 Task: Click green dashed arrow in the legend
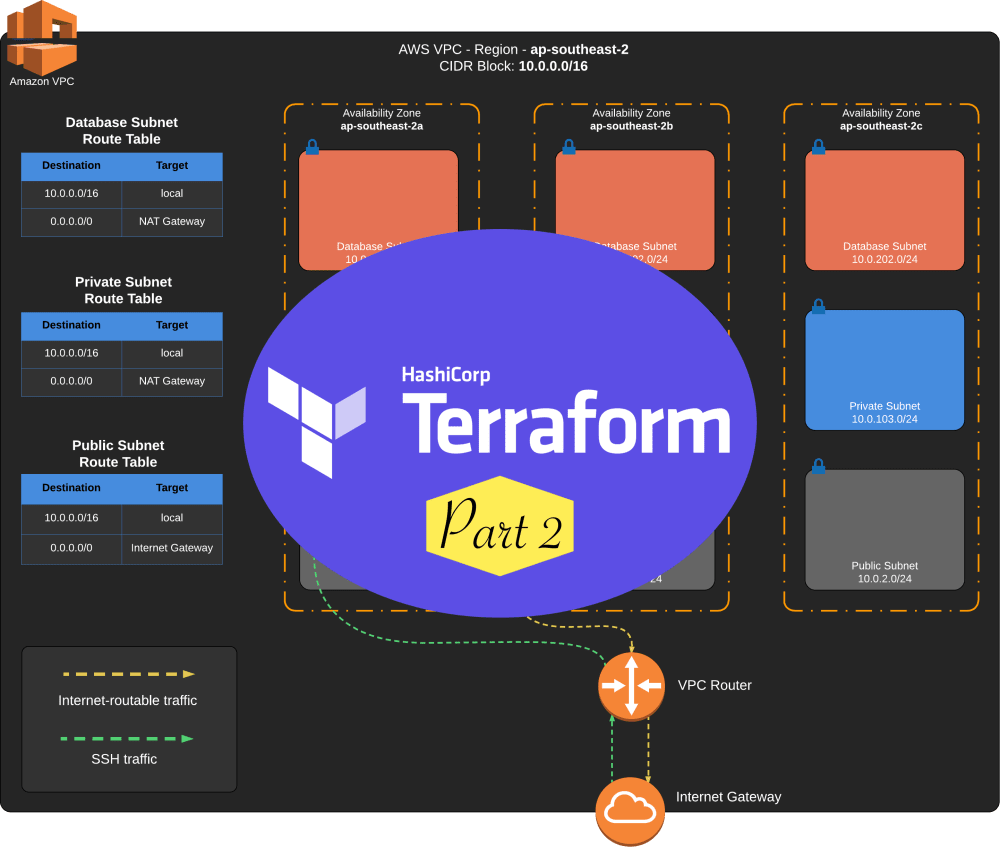coord(127,739)
